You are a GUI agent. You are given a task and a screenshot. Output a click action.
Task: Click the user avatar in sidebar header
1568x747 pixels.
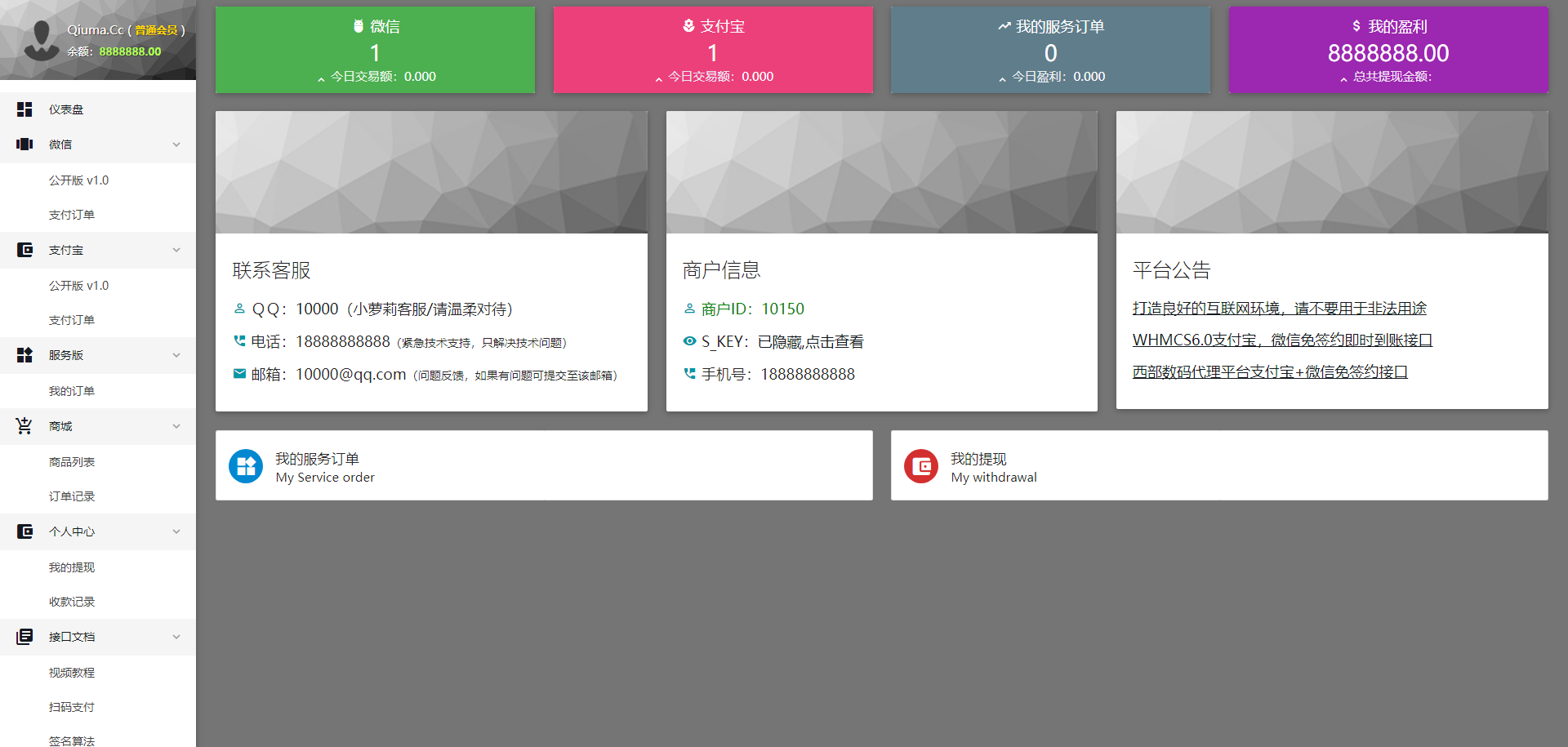pos(41,40)
